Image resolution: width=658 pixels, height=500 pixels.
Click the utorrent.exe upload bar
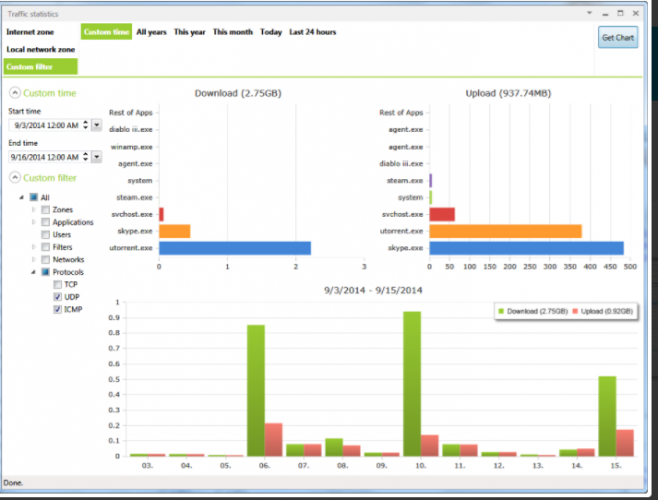pos(505,231)
